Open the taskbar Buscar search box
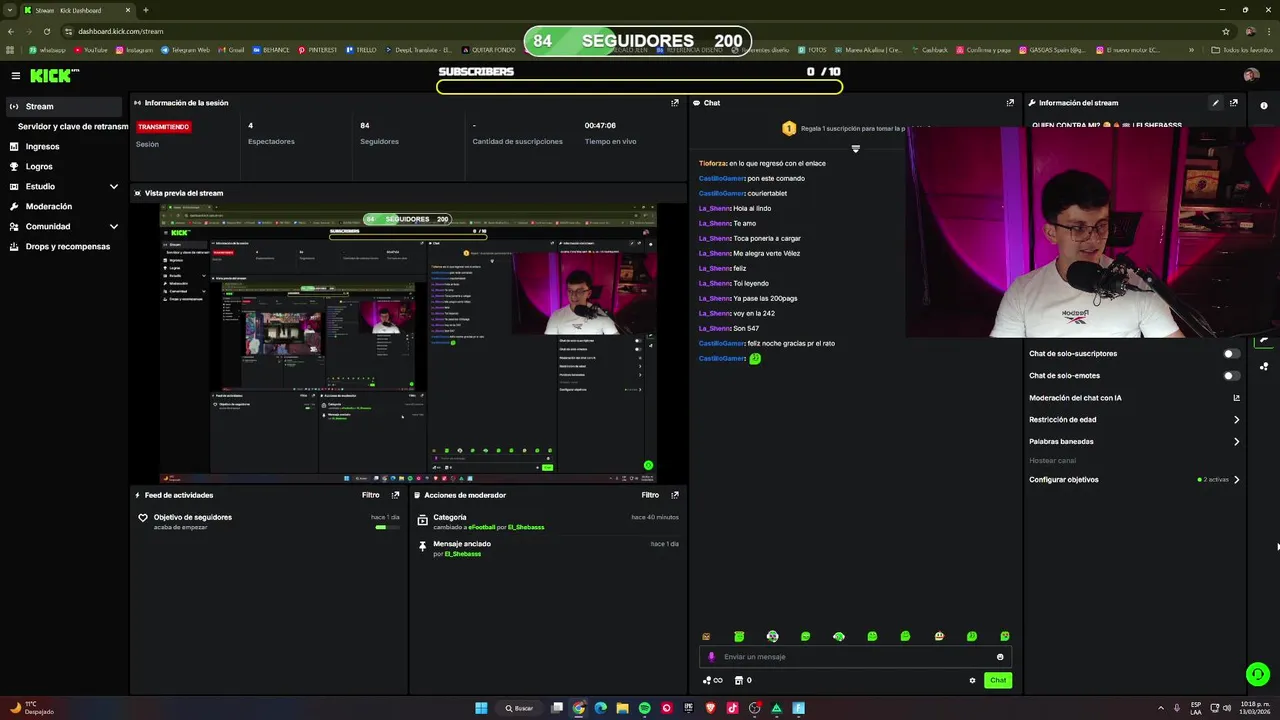 (x=520, y=708)
